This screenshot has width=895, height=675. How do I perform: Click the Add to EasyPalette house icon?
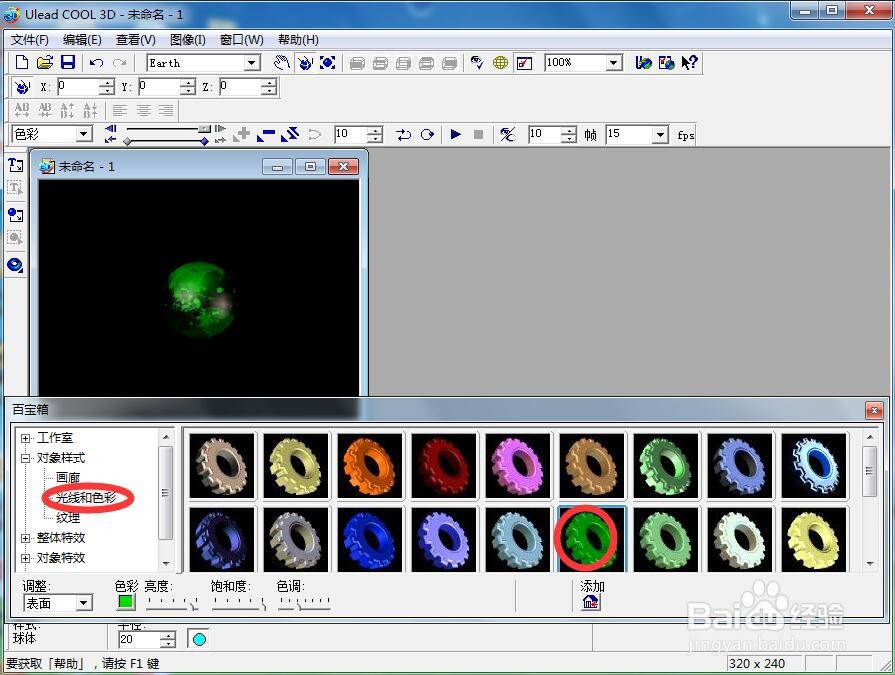[x=591, y=601]
